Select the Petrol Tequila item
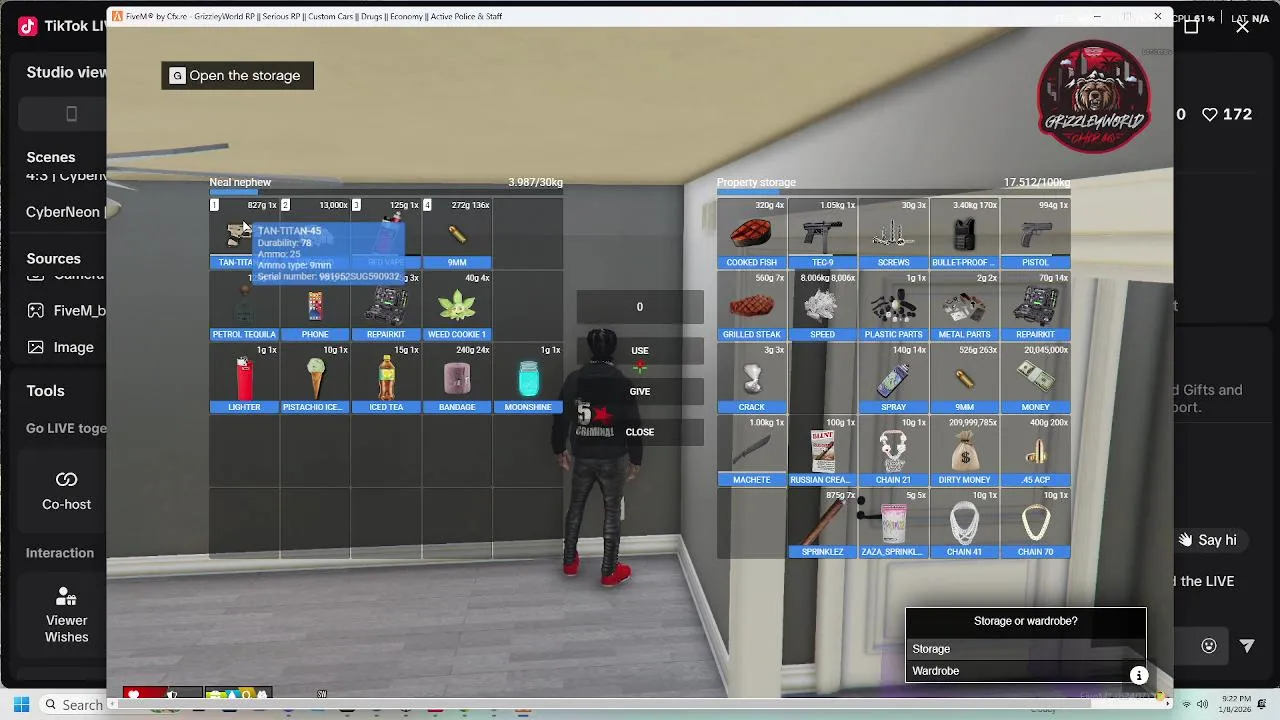This screenshot has height=720, width=1280. tap(244, 306)
